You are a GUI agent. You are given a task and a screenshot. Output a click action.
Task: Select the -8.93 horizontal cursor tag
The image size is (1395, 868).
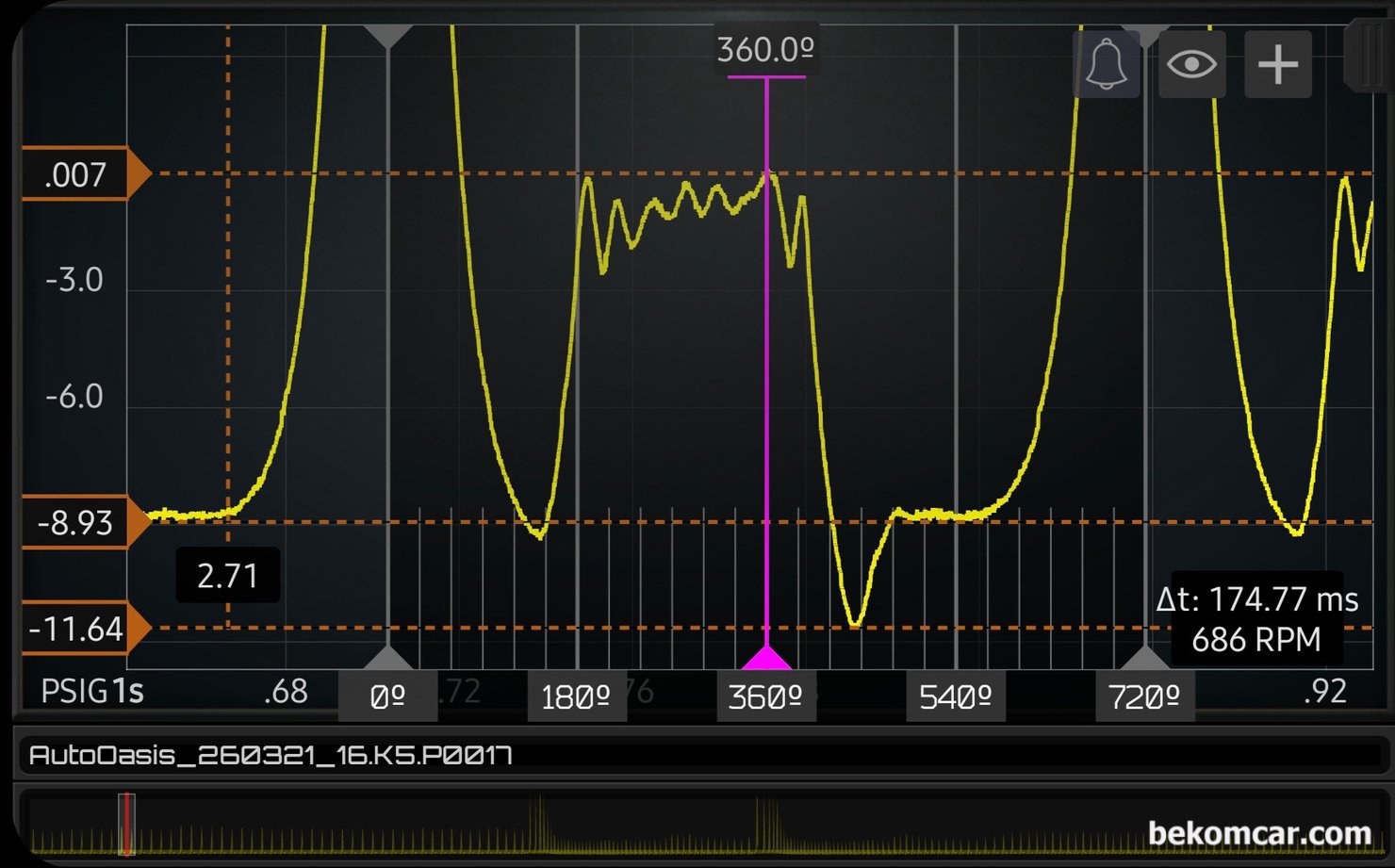[x=77, y=522]
